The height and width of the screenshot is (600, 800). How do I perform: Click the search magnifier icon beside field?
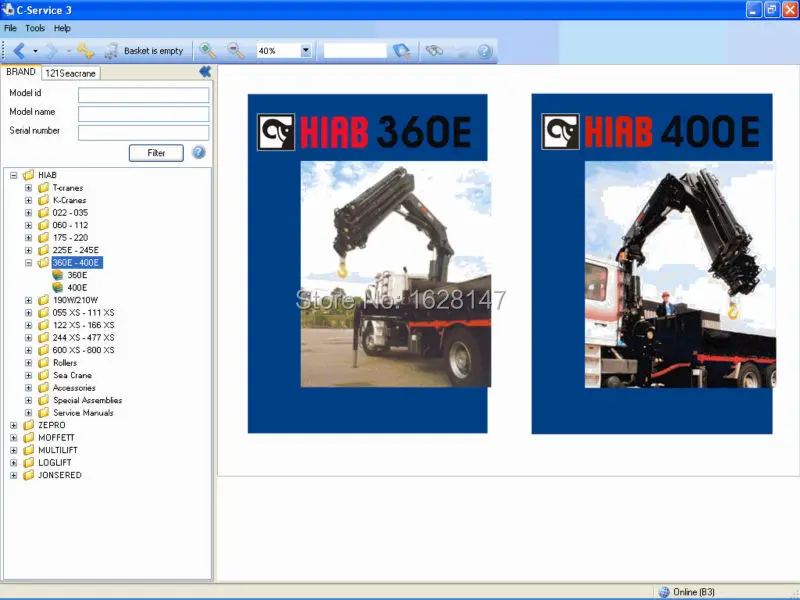click(402, 51)
